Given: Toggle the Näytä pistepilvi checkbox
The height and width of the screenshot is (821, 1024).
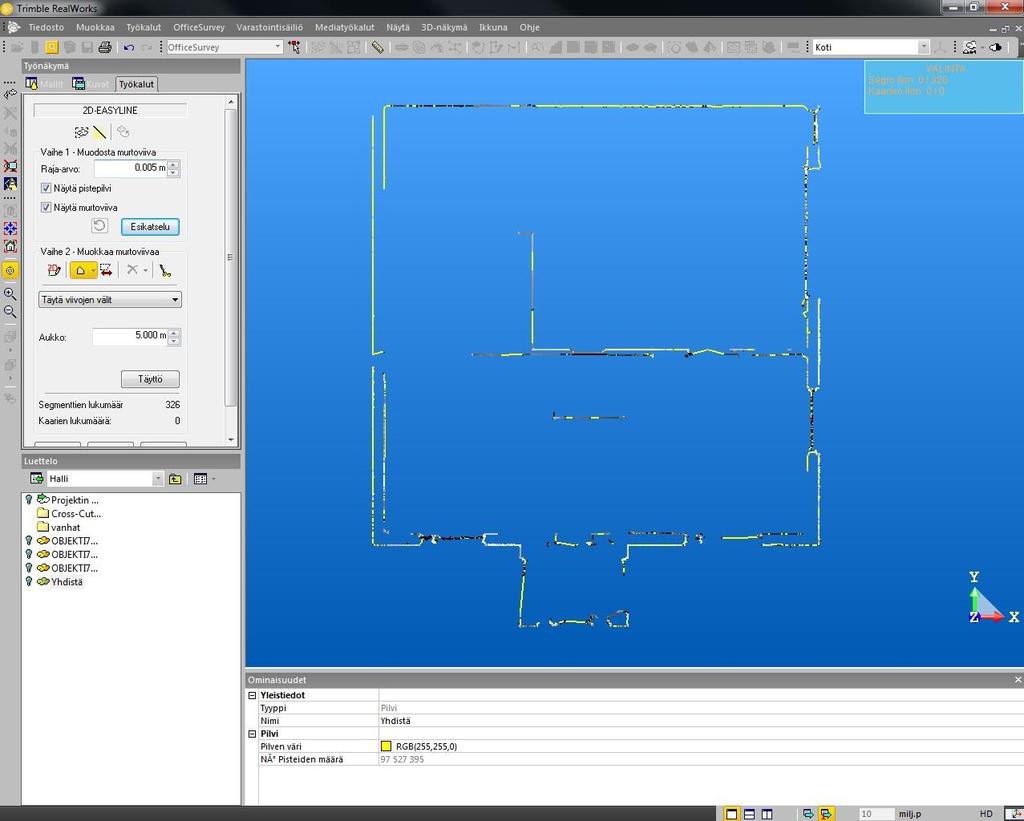Looking at the screenshot, I should (x=46, y=188).
